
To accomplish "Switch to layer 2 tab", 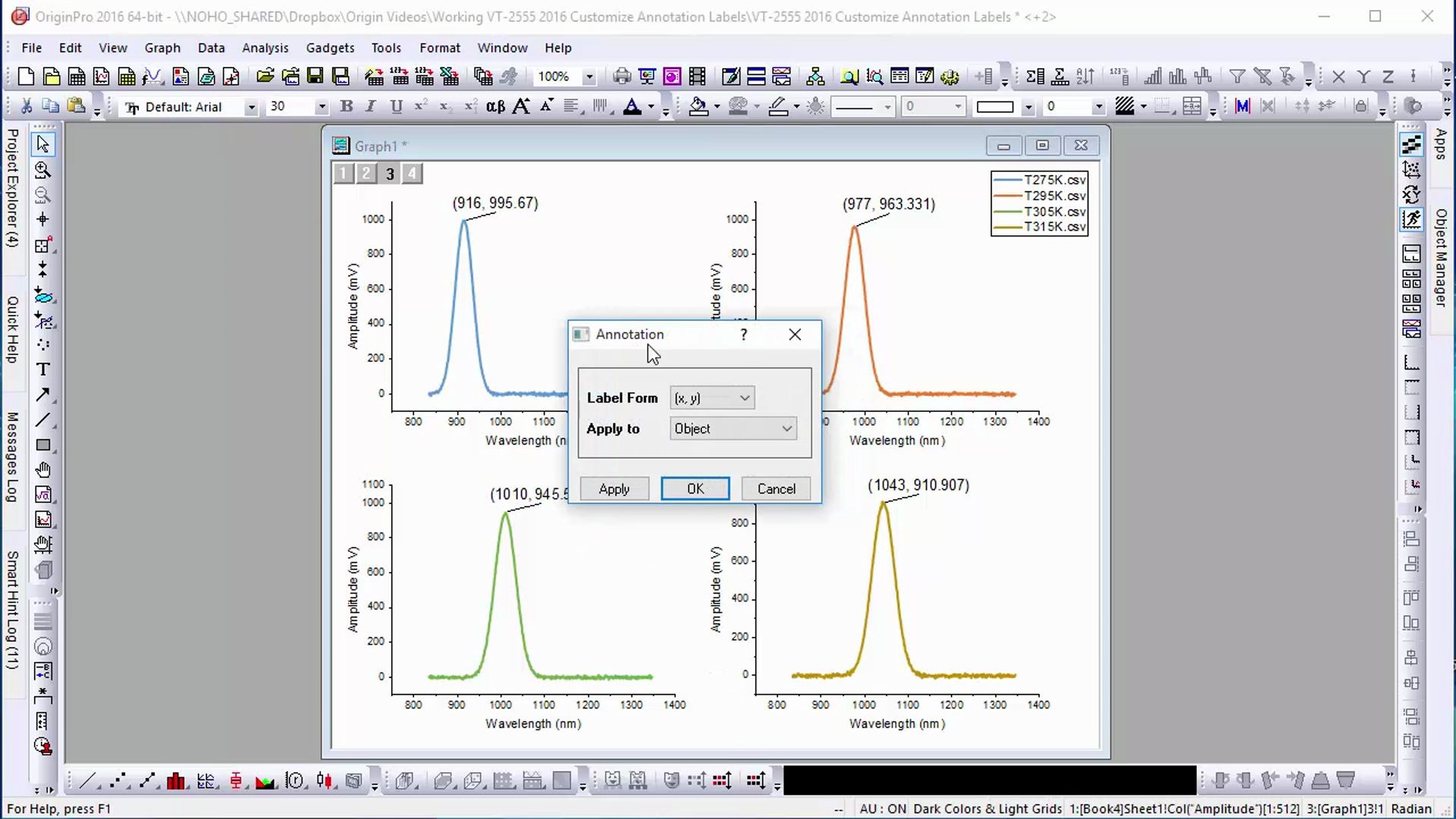I will tap(366, 174).
